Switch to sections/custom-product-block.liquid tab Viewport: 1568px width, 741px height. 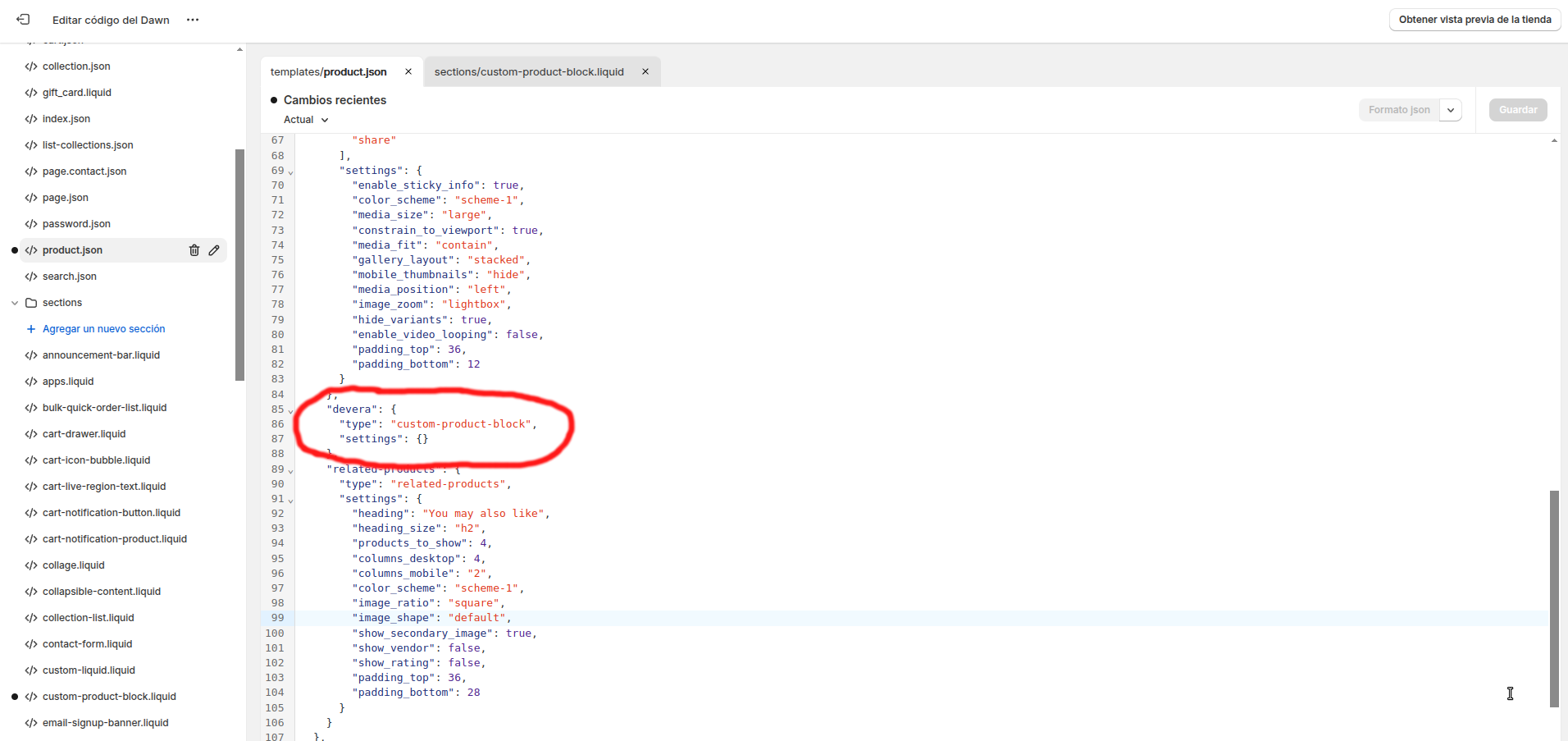(x=529, y=72)
